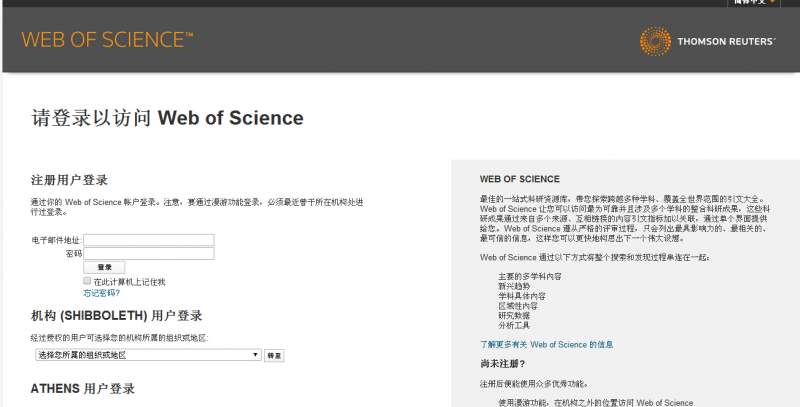
Task: Click the 登录 login button
Action: [x=104, y=267]
